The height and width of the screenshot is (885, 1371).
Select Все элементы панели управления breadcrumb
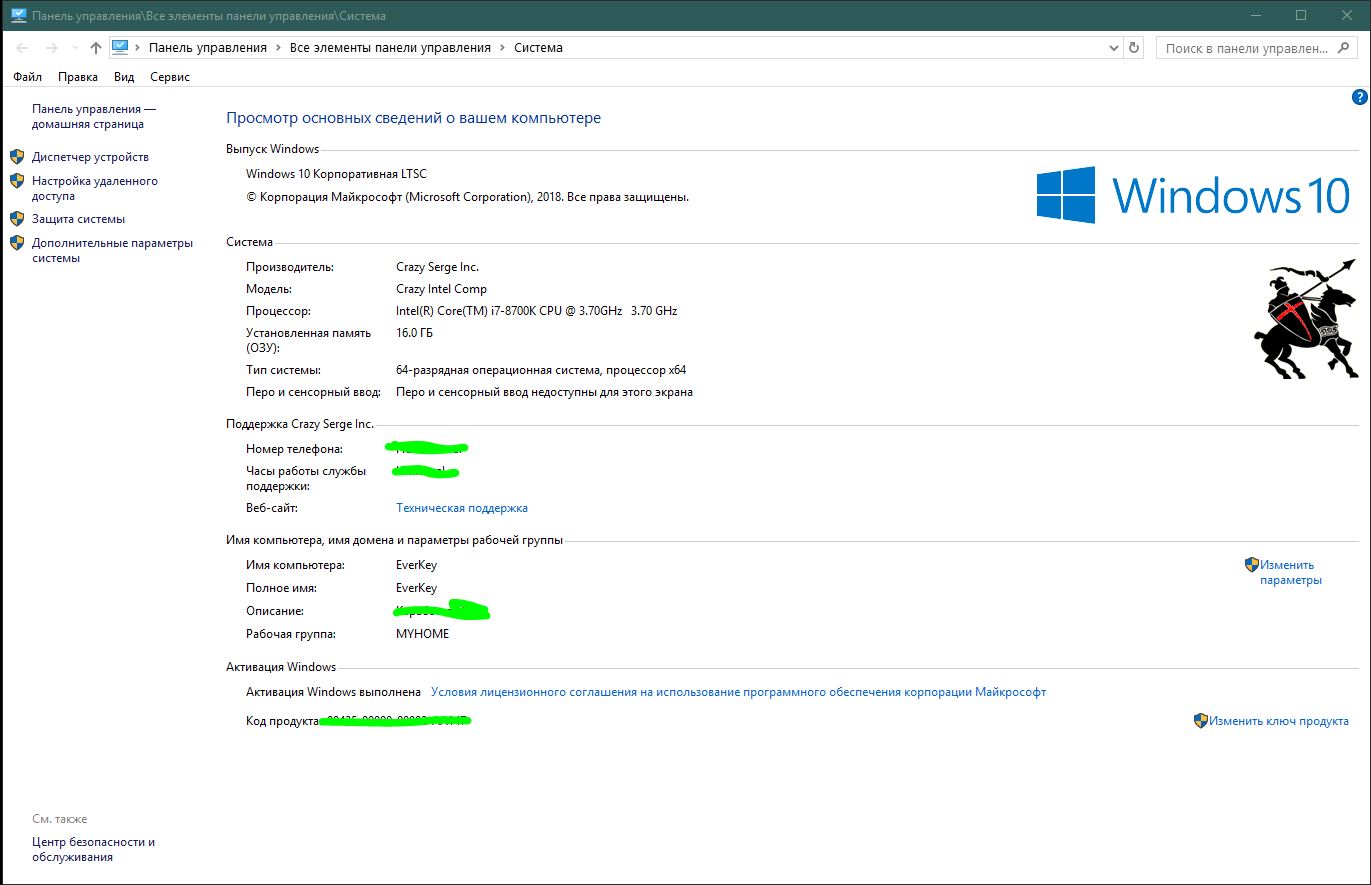coord(390,48)
